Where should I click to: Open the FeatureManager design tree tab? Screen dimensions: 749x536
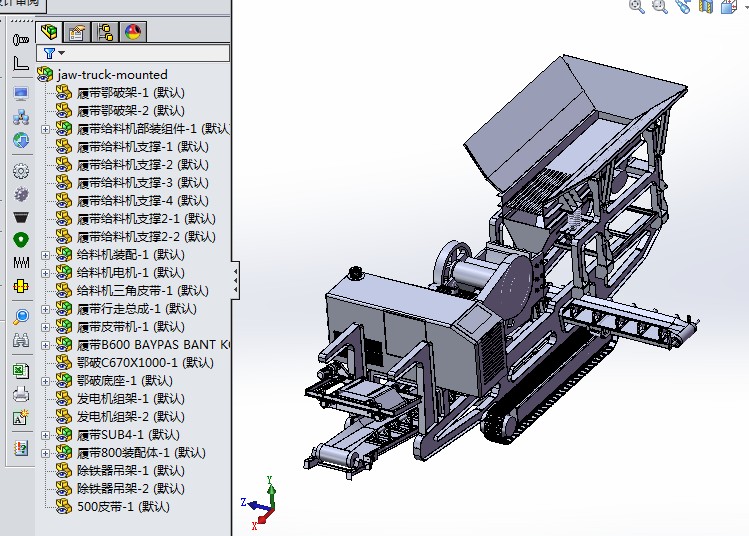49,32
